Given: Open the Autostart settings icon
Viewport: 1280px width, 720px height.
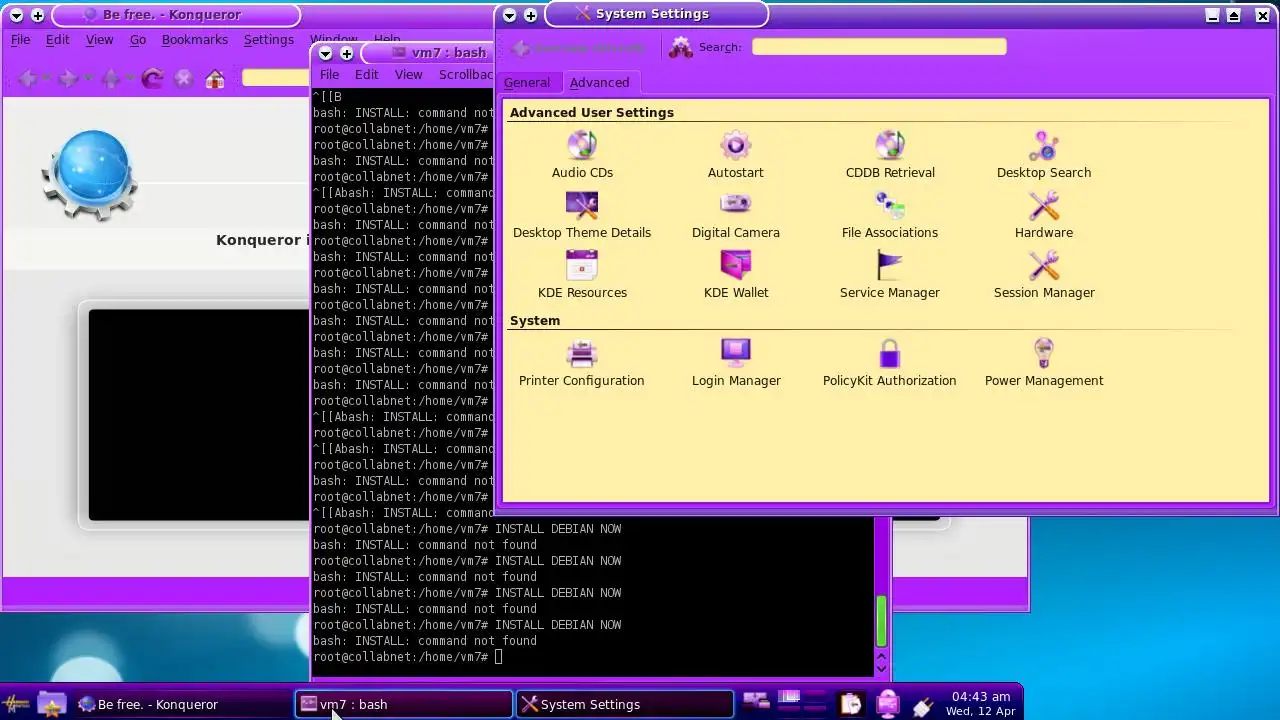Looking at the screenshot, I should point(735,155).
